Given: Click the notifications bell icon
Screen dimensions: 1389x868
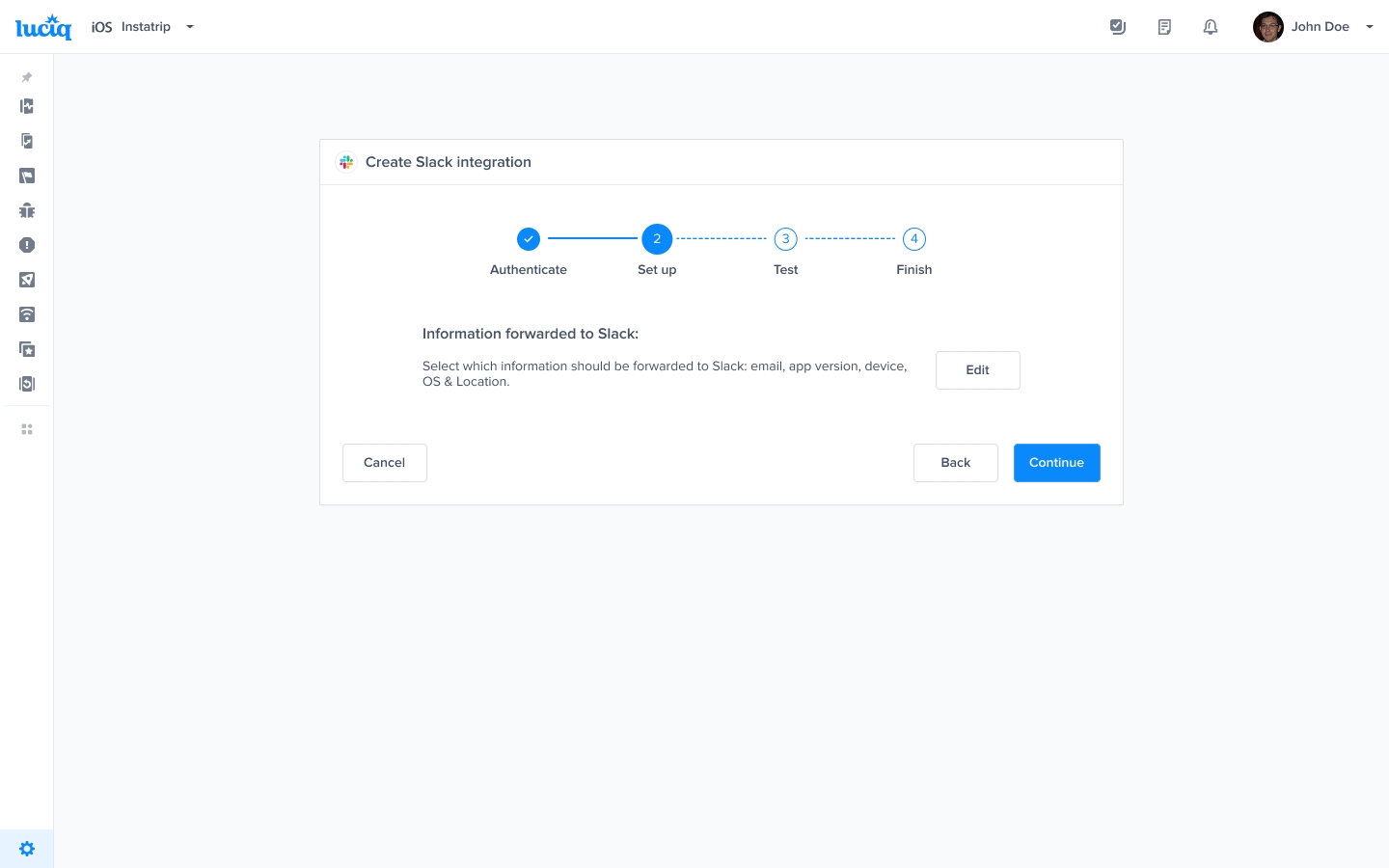Looking at the screenshot, I should pyautogui.click(x=1211, y=27).
